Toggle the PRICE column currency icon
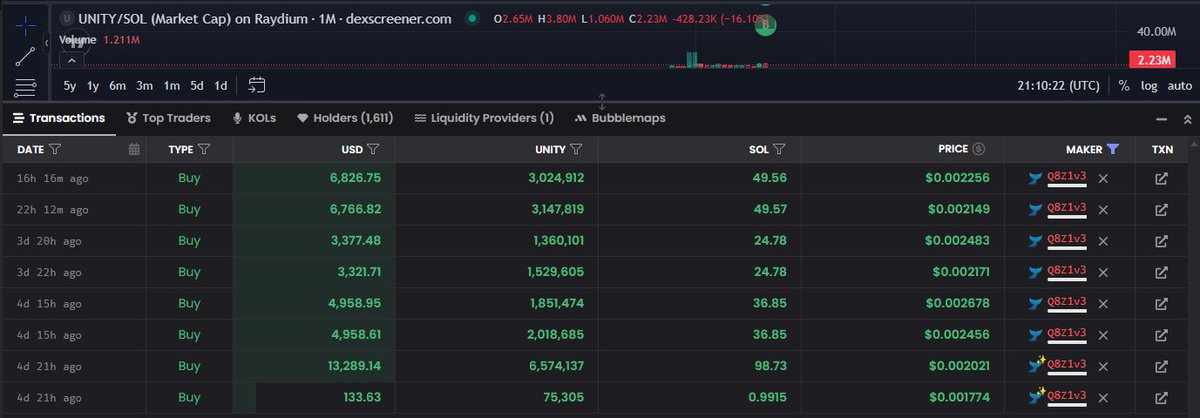1200x418 pixels. coord(979,149)
